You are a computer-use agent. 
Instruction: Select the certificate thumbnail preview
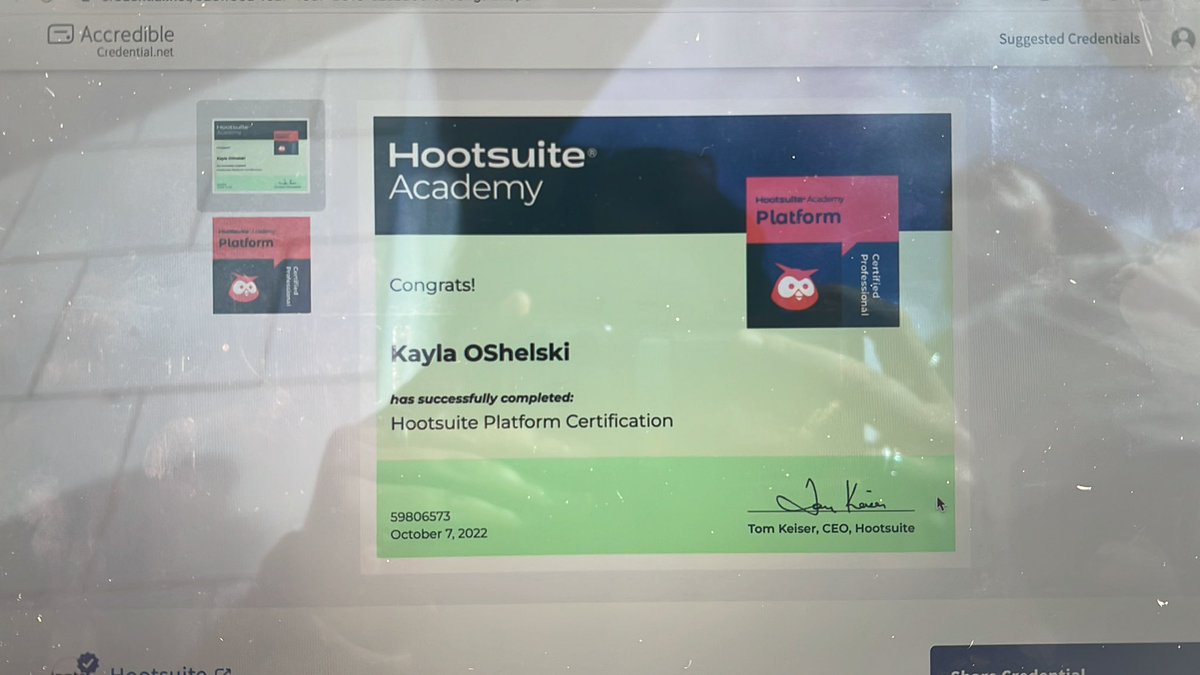tap(260, 156)
